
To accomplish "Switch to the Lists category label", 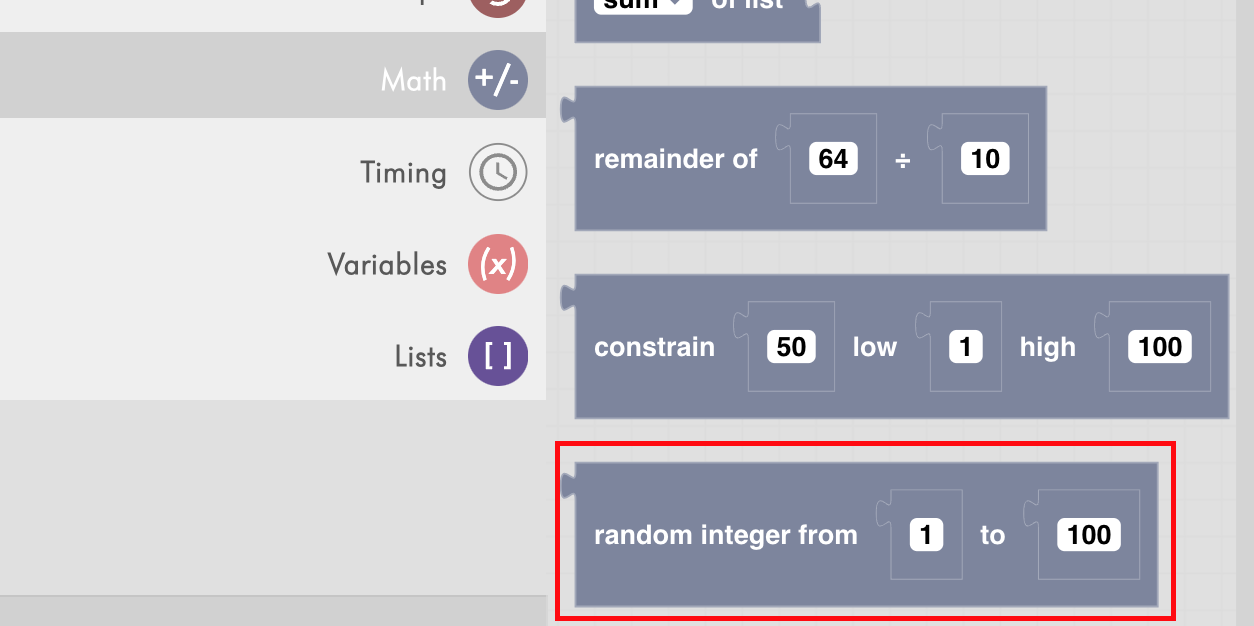I will pyautogui.click(x=420, y=357).
